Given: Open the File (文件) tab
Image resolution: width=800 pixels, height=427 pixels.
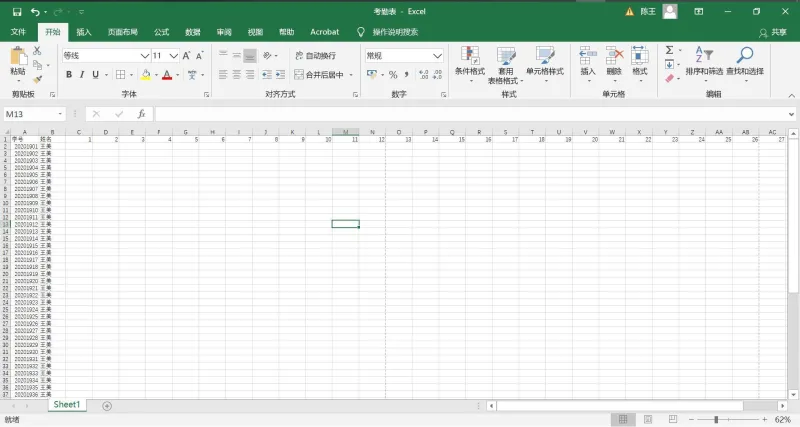Looking at the screenshot, I should point(18,32).
